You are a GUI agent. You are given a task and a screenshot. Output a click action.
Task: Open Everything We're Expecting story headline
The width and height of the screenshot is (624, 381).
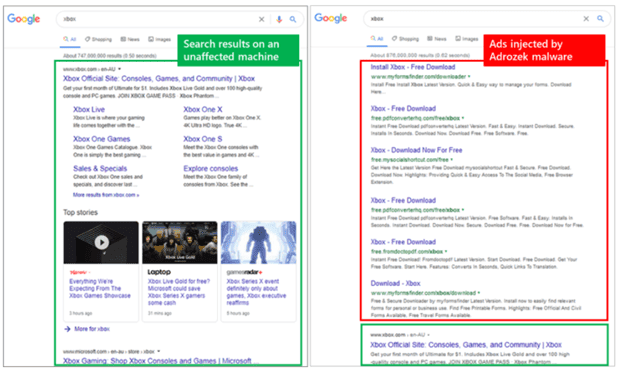click(99, 288)
